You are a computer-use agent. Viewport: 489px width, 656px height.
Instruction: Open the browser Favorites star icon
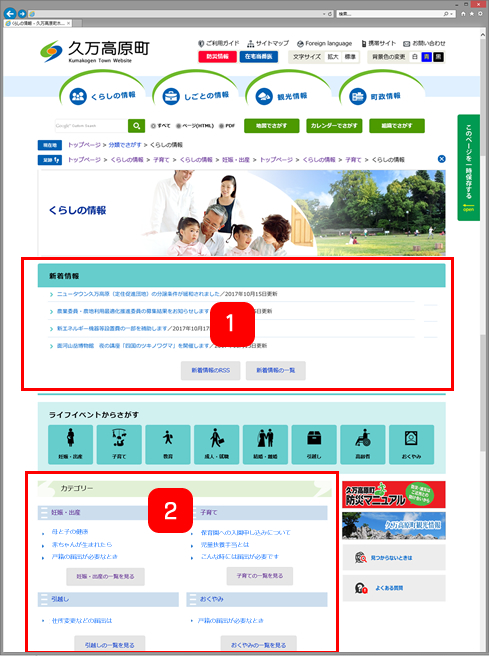(x=471, y=14)
